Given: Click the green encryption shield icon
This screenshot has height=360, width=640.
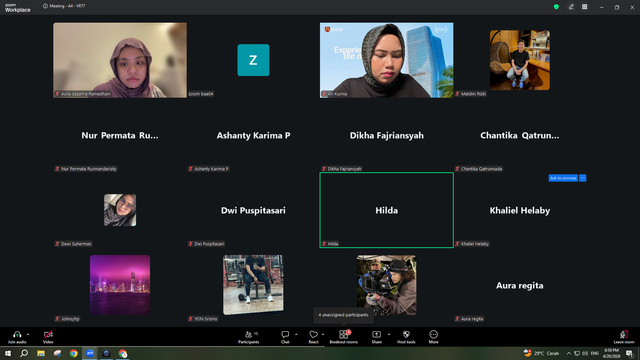Looking at the screenshot, I should [x=556, y=7].
